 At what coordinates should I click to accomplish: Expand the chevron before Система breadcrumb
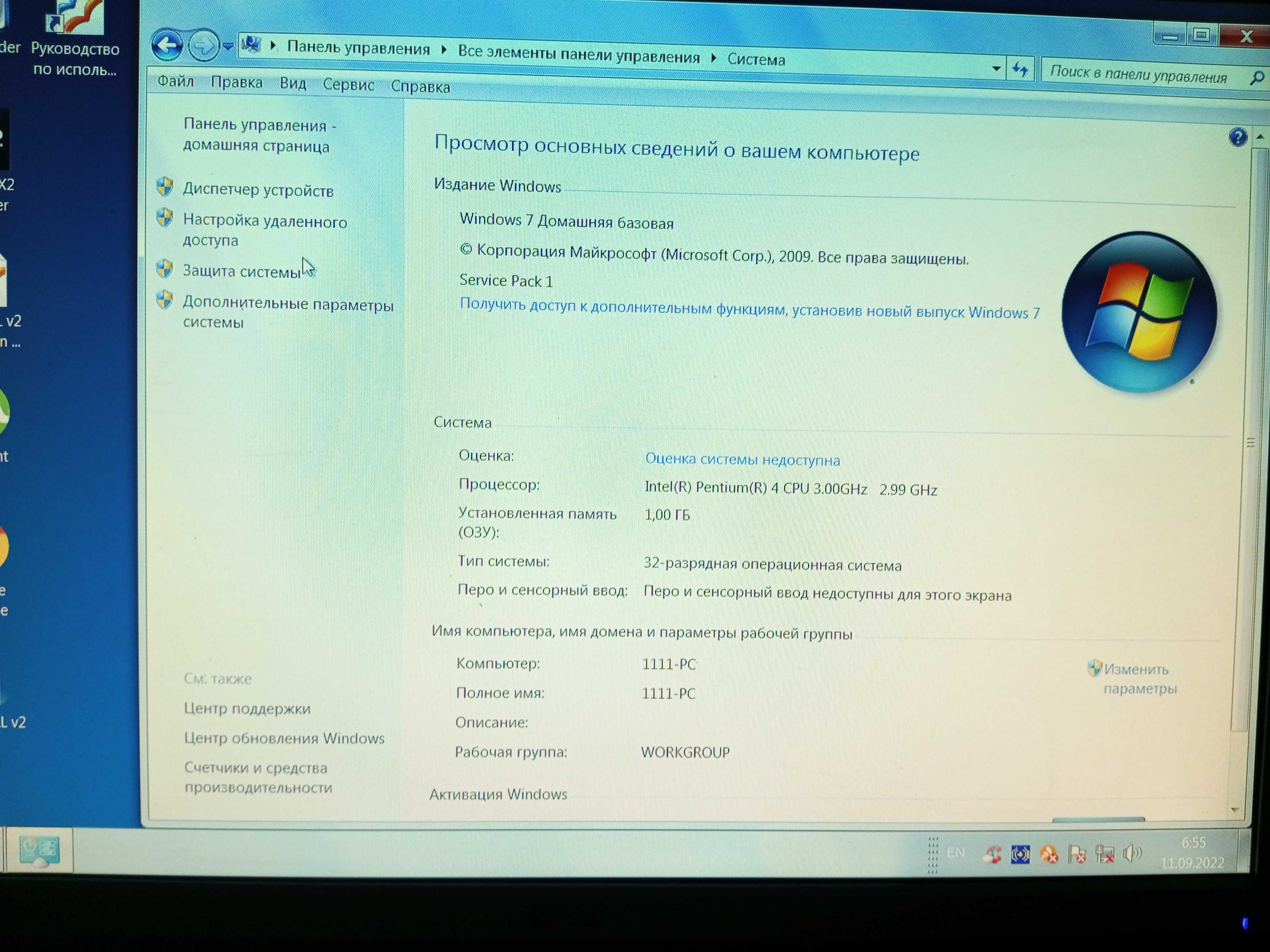714,57
